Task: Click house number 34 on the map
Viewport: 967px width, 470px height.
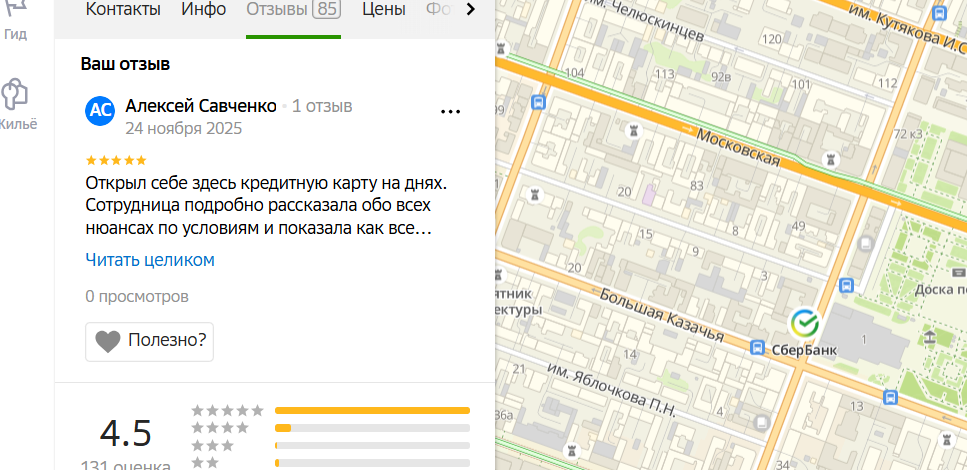Action: click(784, 464)
